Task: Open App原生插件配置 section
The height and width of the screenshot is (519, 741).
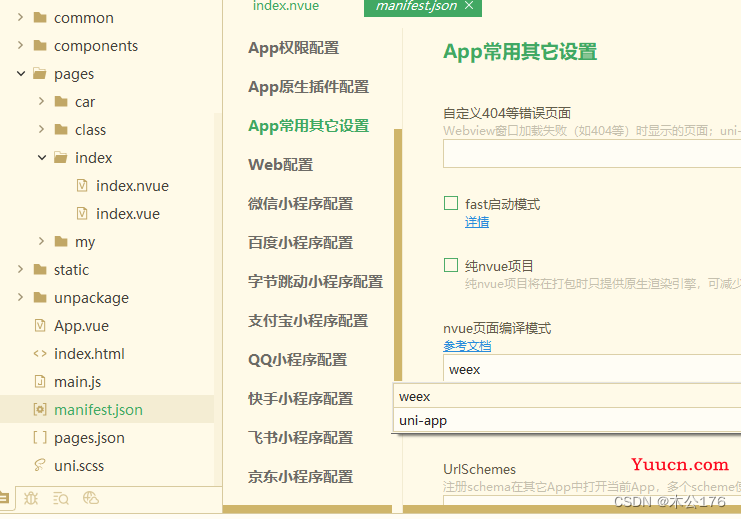Action: [x=309, y=87]
